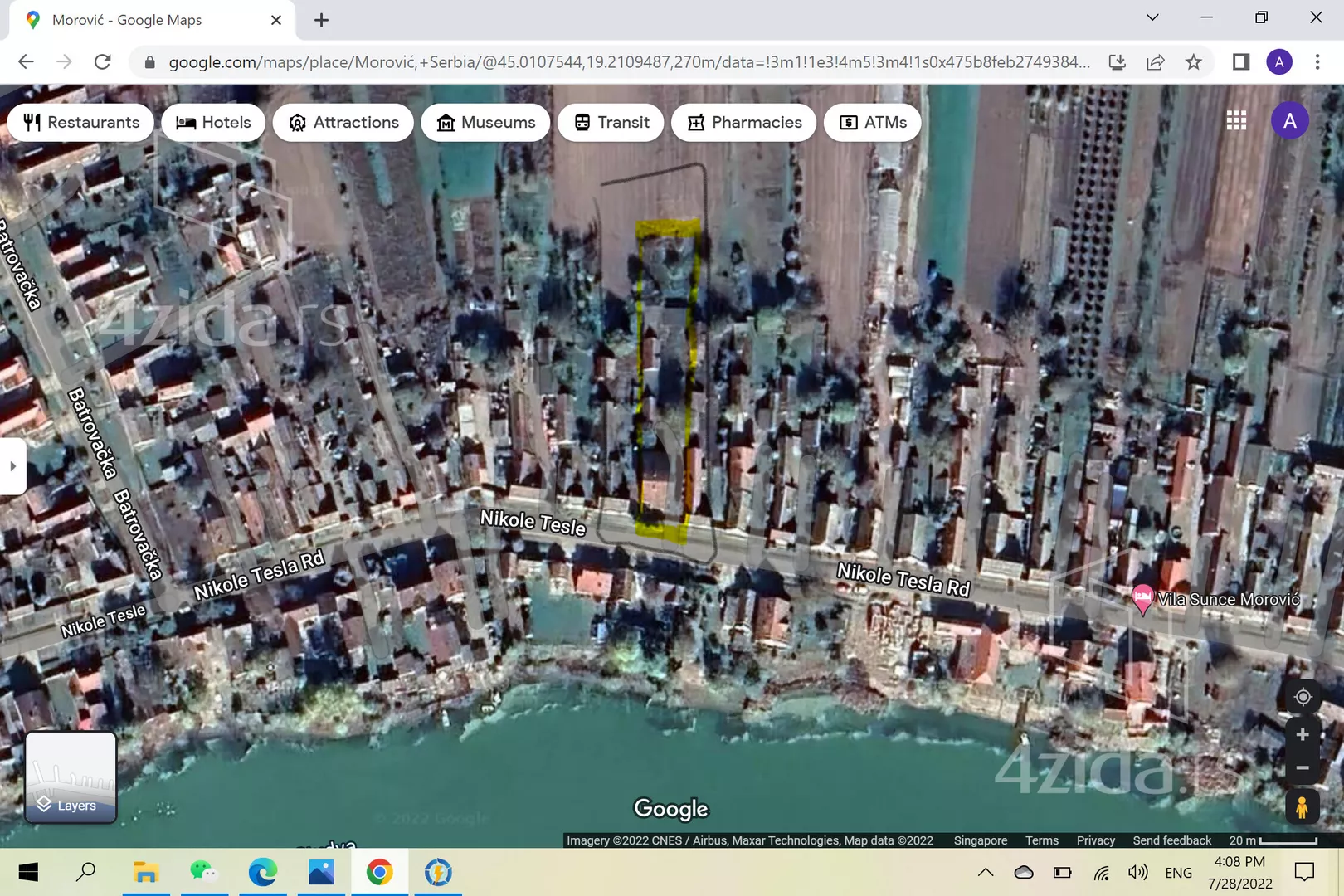Open the Chrome tab search chevron
The width and height of the screenshot is (1344, 896).
1152,17
